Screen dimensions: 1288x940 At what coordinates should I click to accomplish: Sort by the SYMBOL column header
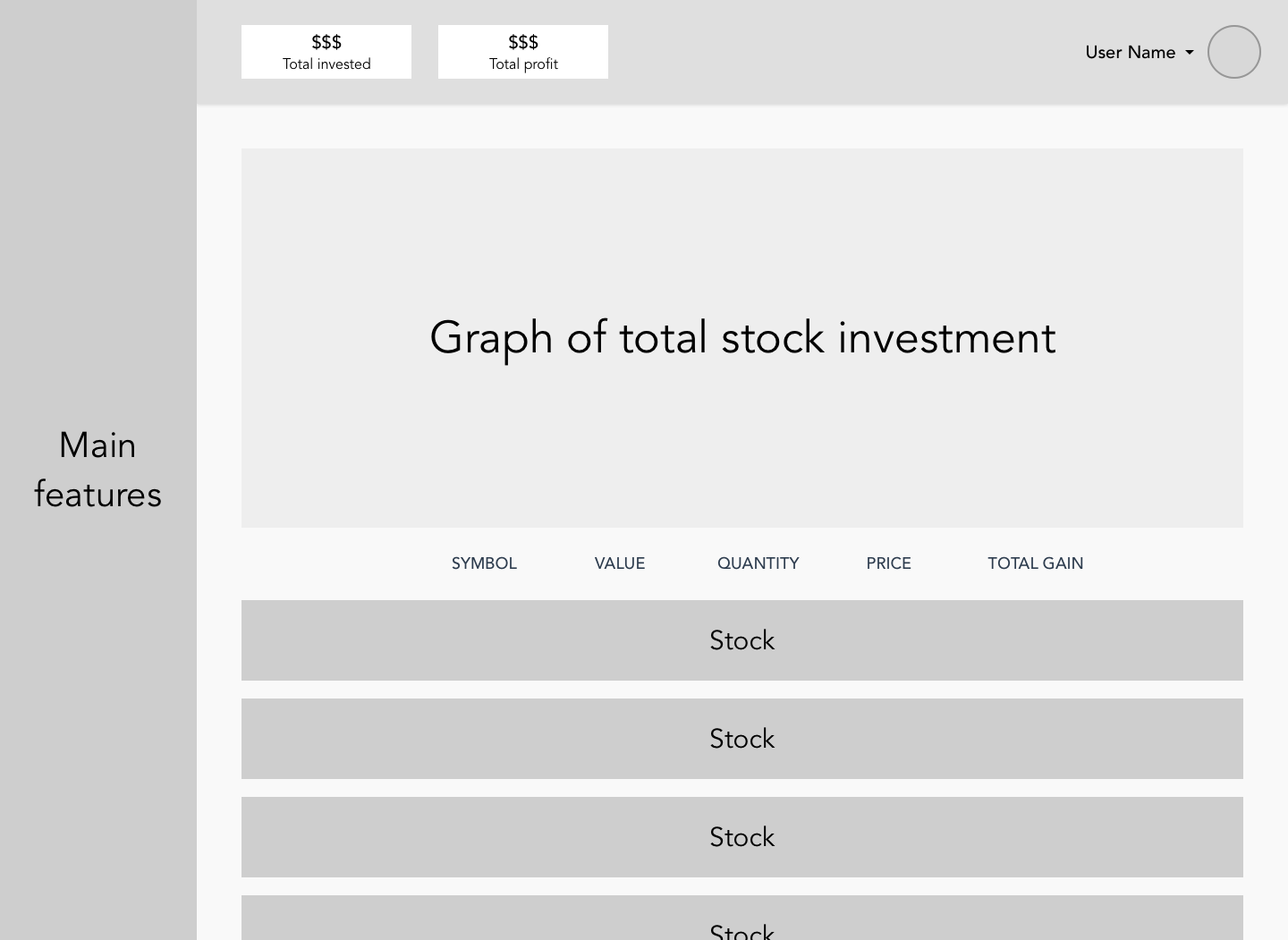(484, 563)
